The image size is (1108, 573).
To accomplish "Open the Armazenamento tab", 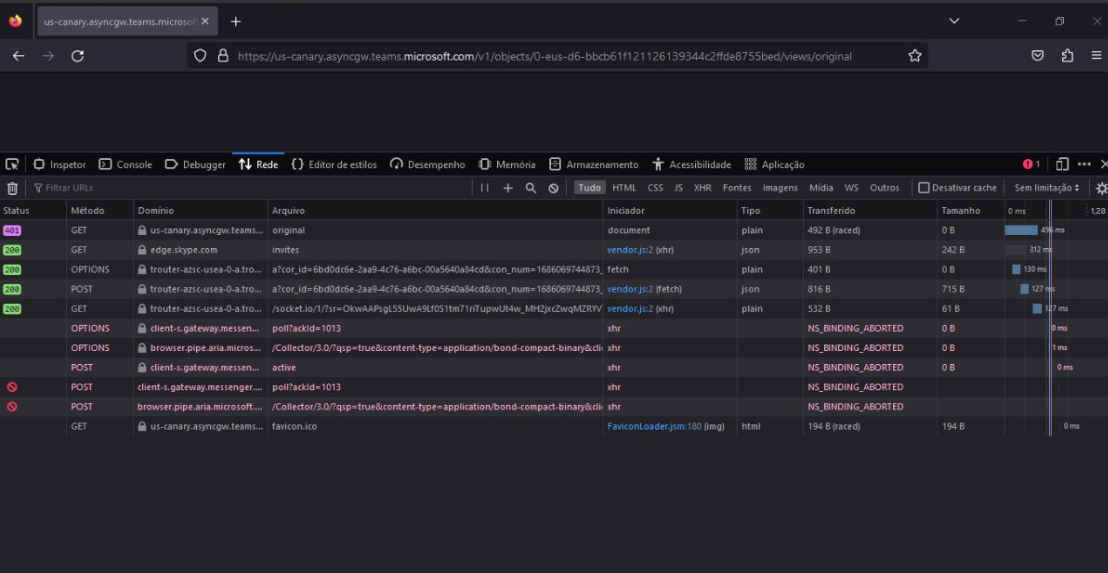I will 594,164.
